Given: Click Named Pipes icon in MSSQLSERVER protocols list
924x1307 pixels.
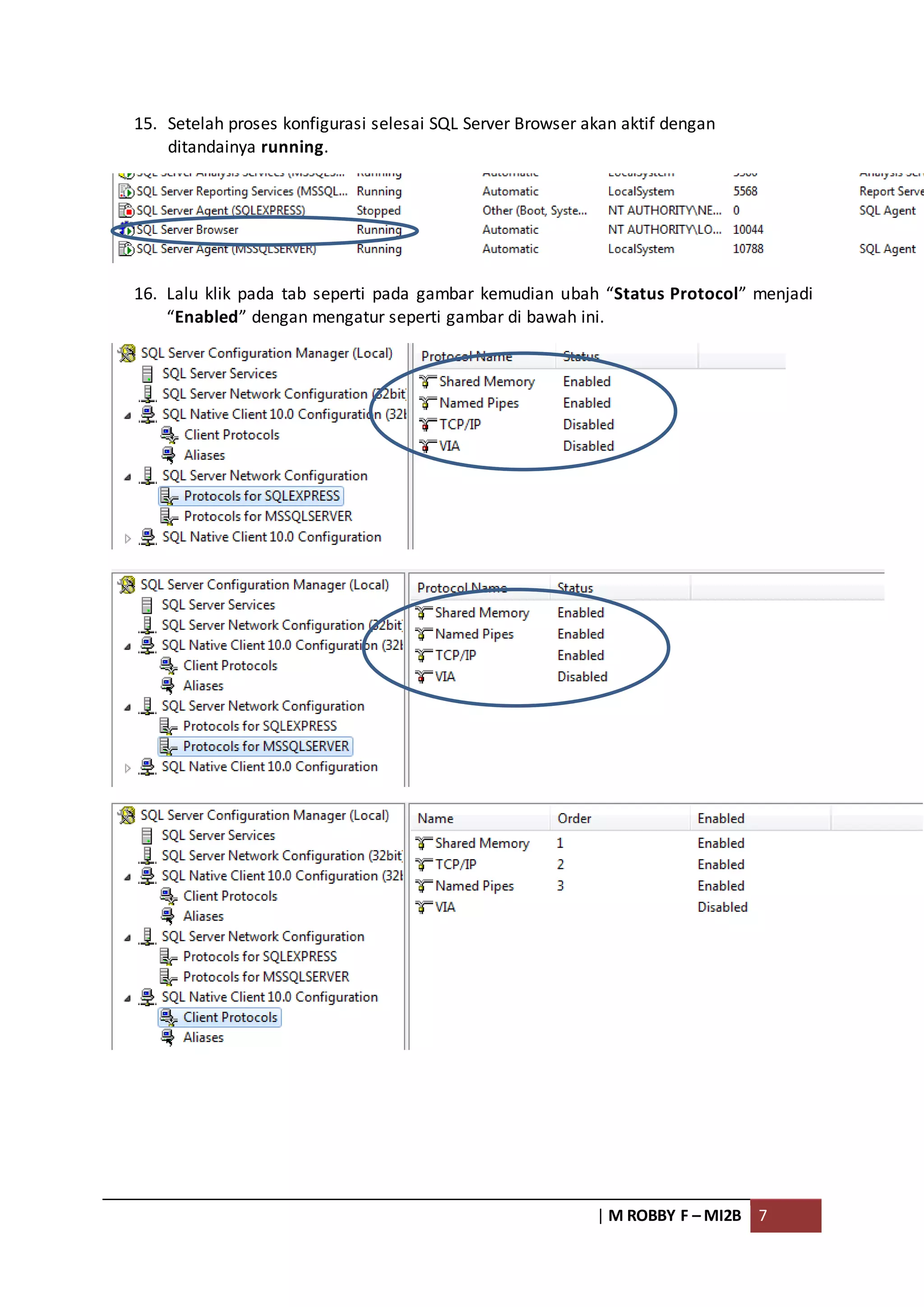Looking at the screenshot, I should tap(424, 634).
